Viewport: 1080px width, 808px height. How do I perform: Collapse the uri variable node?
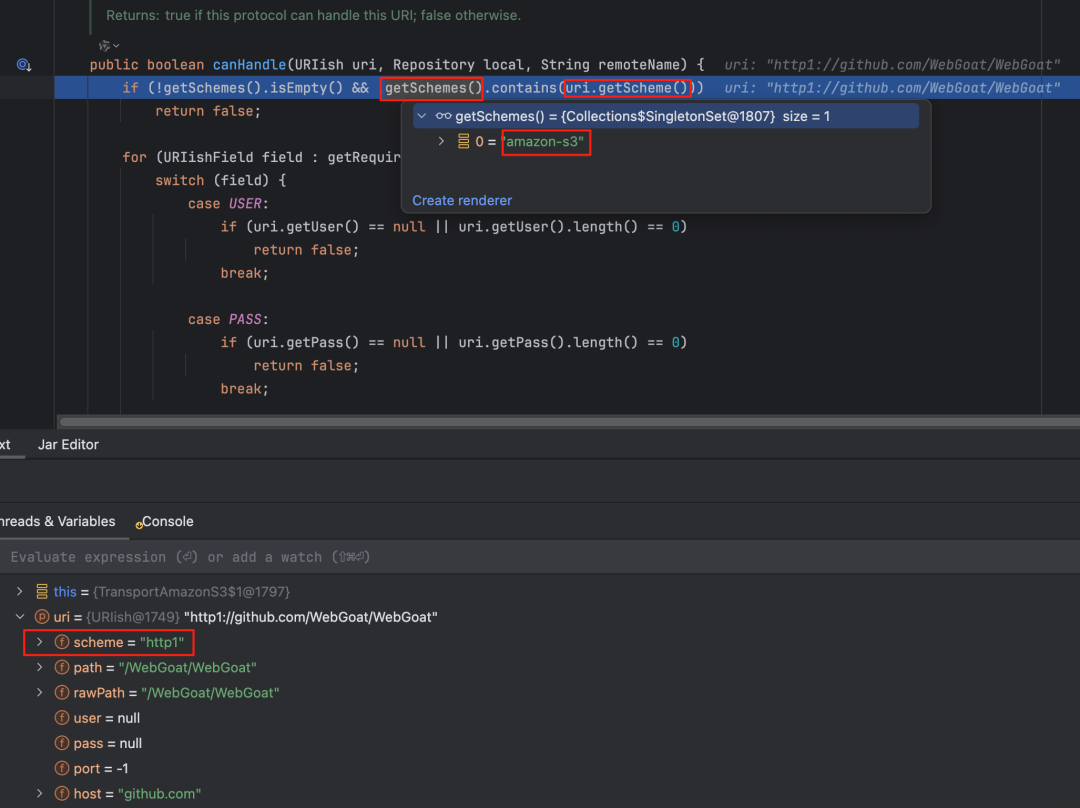point(20,617)
